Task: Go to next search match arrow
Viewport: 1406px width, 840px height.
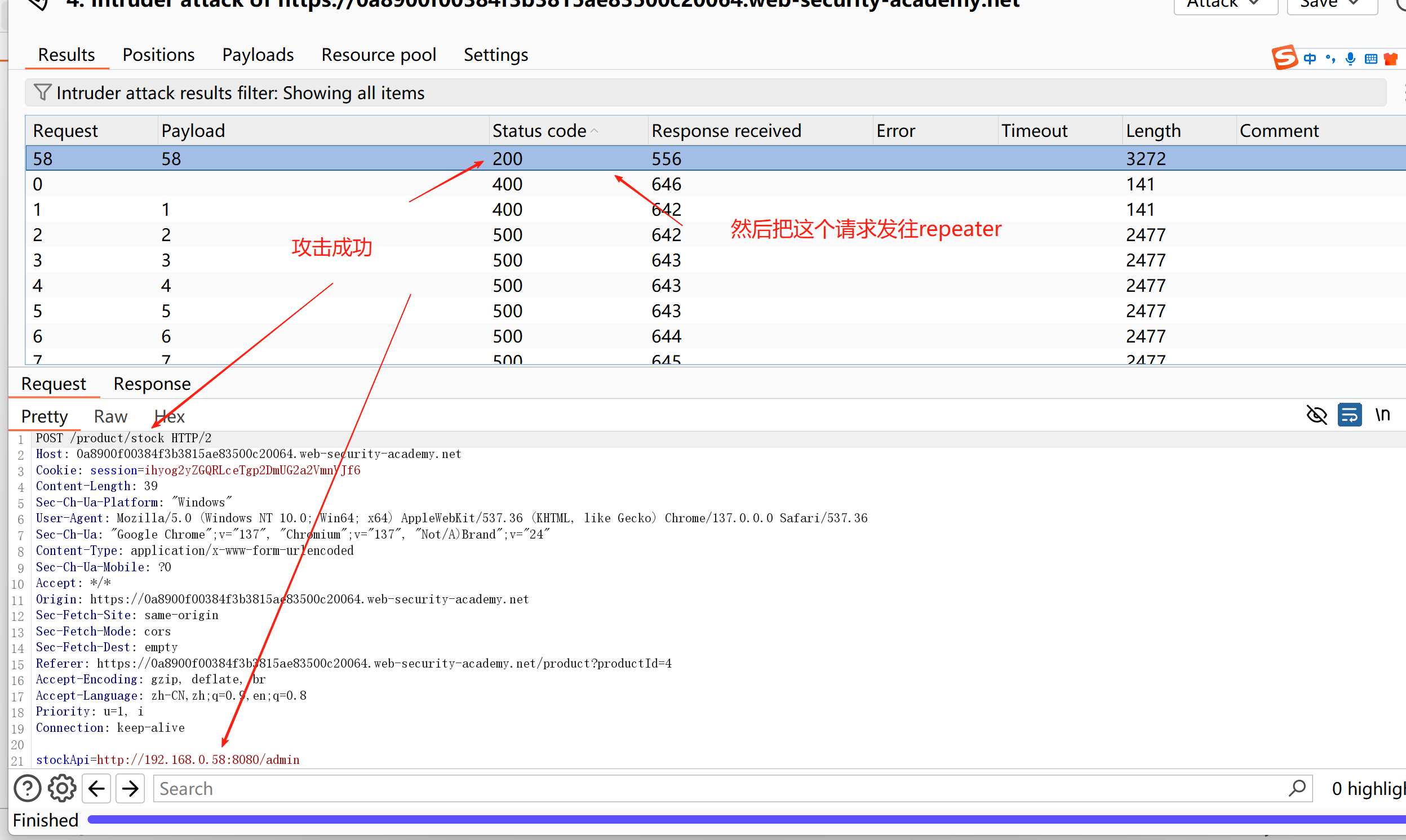Action: point(130,788)
